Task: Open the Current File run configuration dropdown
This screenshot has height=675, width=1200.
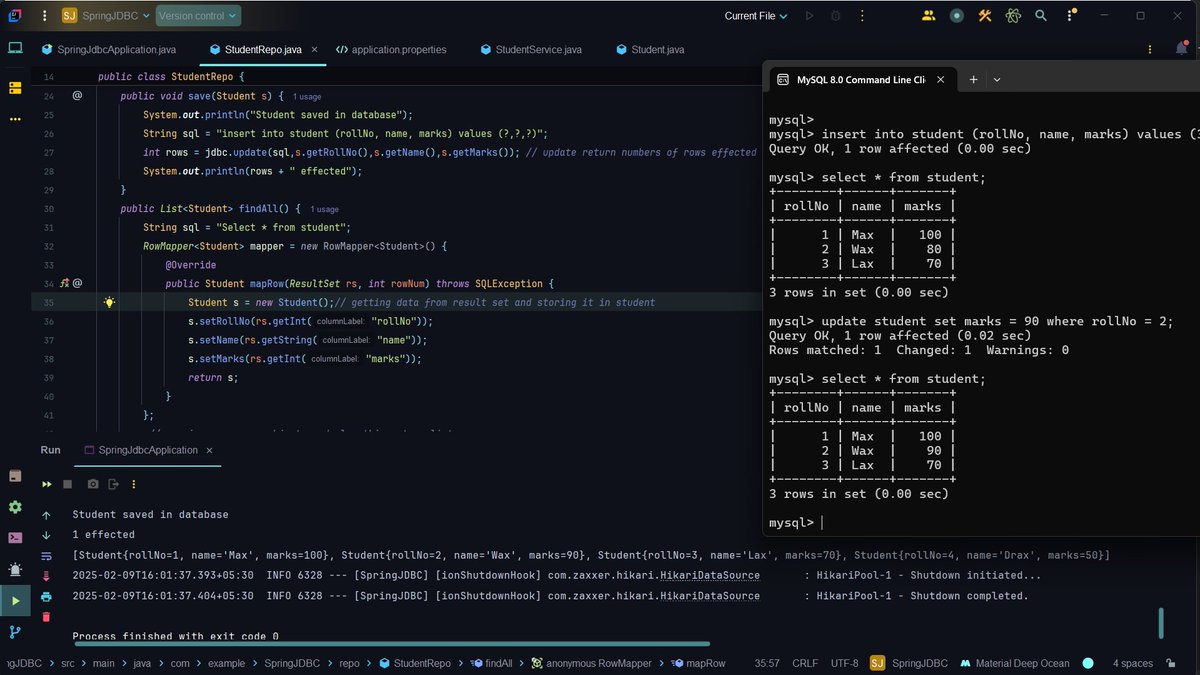Action: click(x=756, y=16)
